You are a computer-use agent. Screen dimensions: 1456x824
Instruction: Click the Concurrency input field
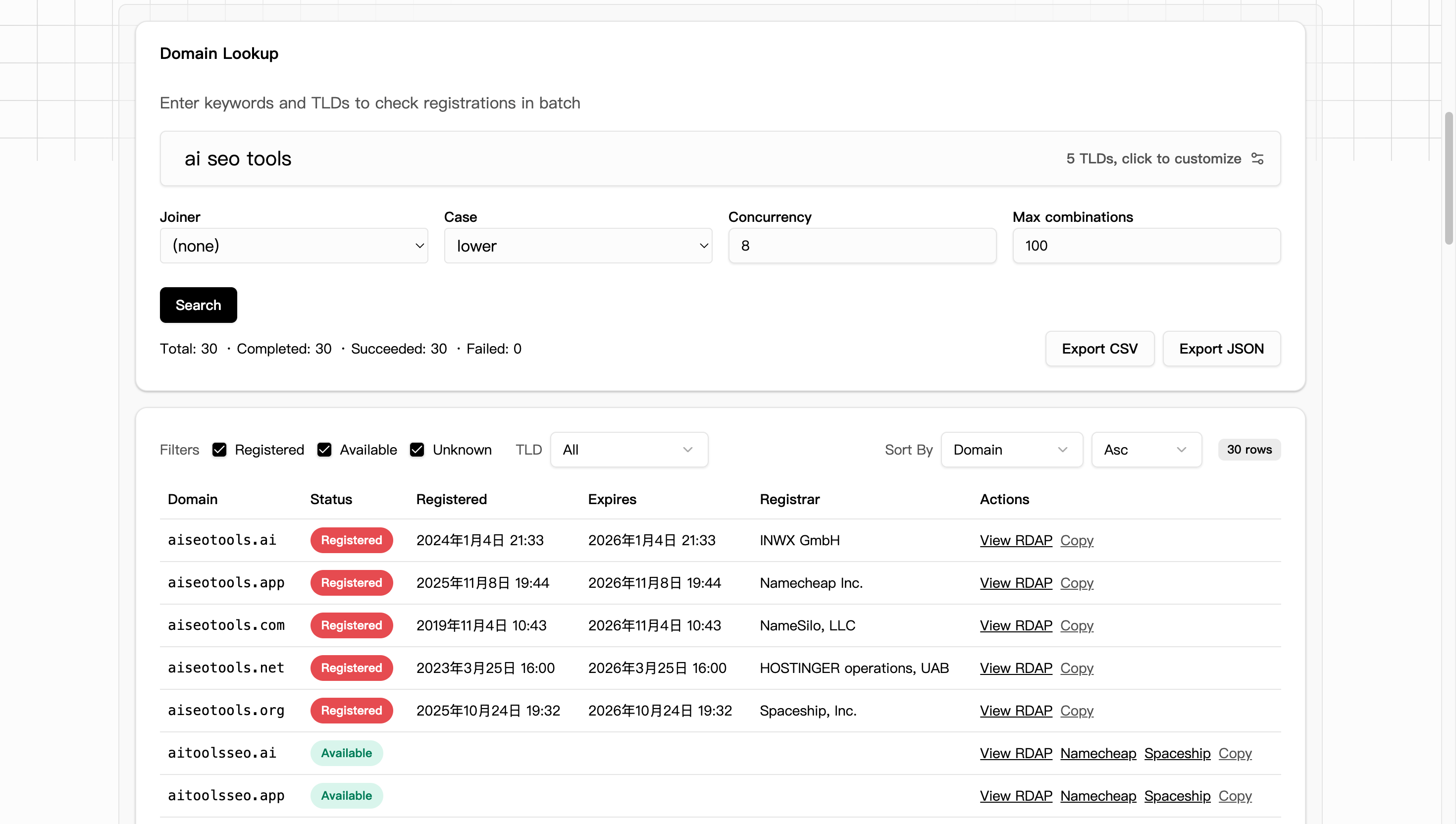click(862, 246)
